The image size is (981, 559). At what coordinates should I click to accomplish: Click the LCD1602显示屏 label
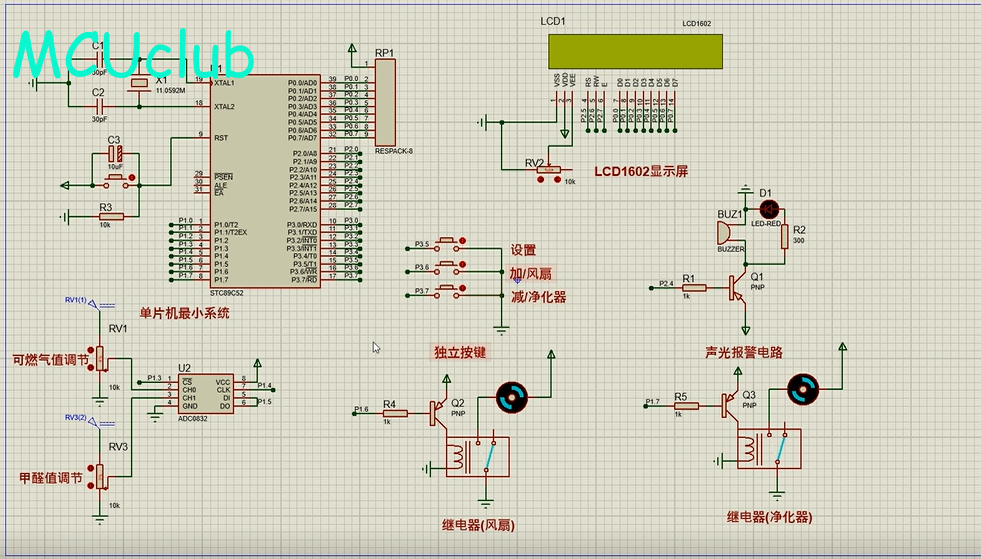641,172
